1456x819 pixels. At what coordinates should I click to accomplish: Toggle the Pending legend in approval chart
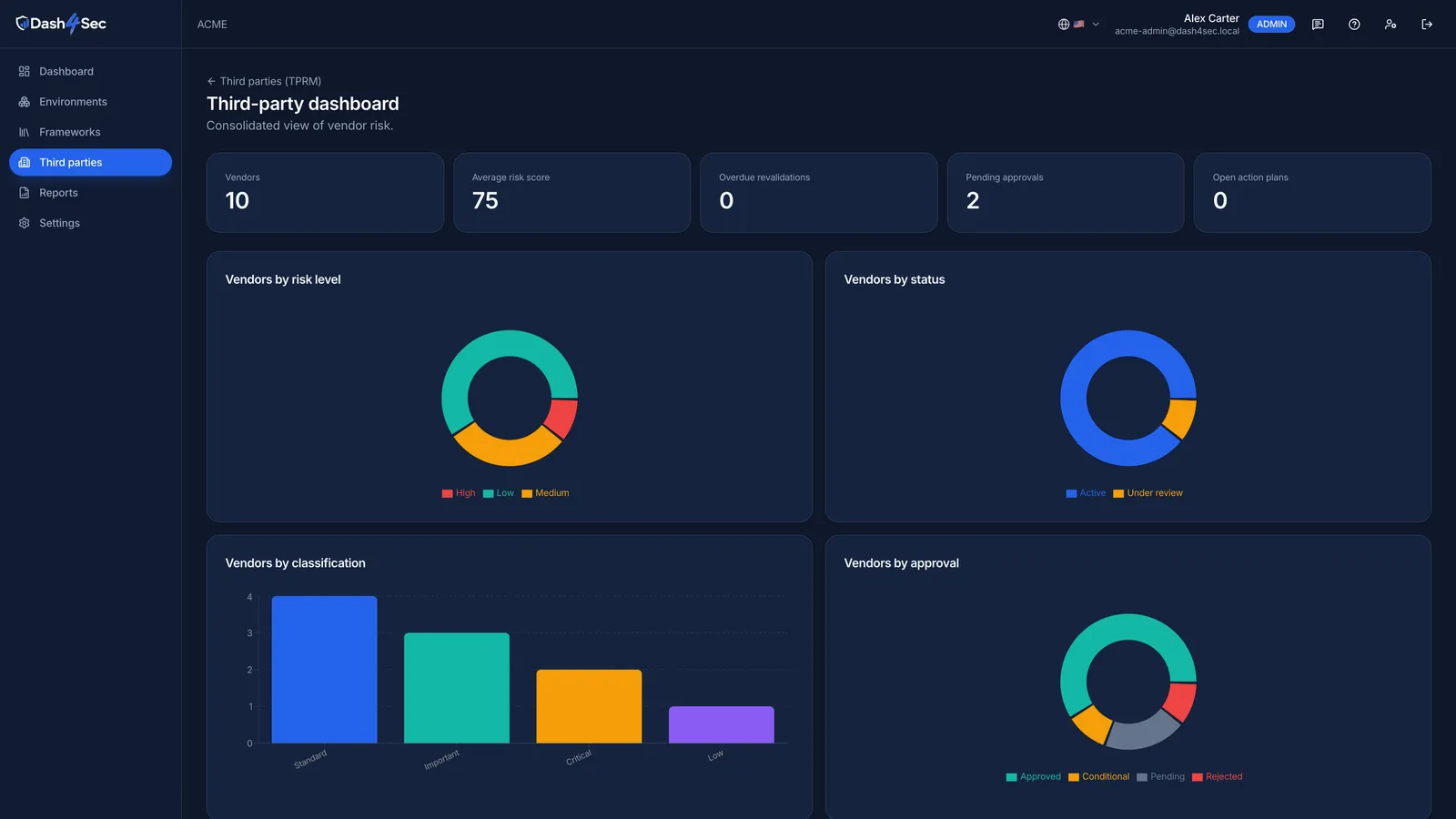(x=1160, y=777)
